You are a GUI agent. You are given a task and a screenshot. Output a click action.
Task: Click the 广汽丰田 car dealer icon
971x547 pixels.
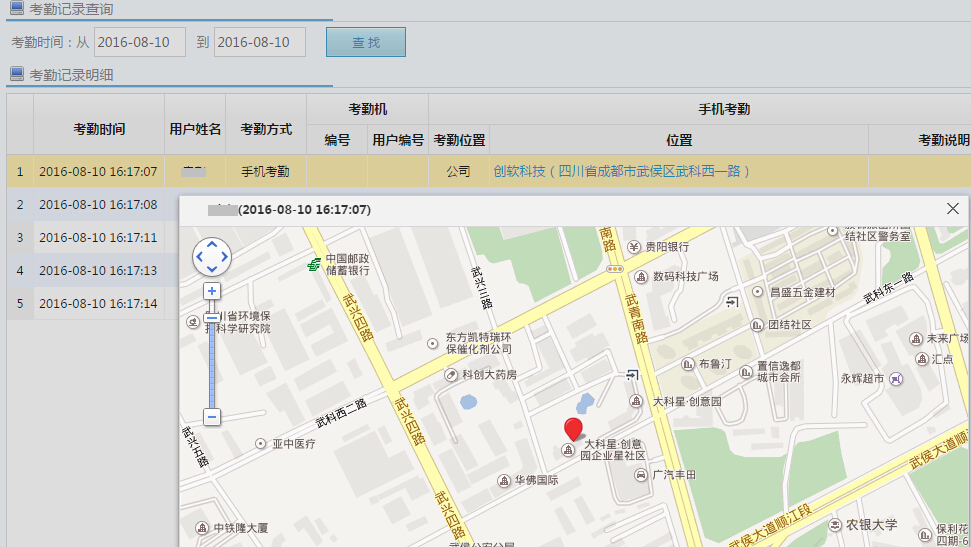(x=641, y=474)
